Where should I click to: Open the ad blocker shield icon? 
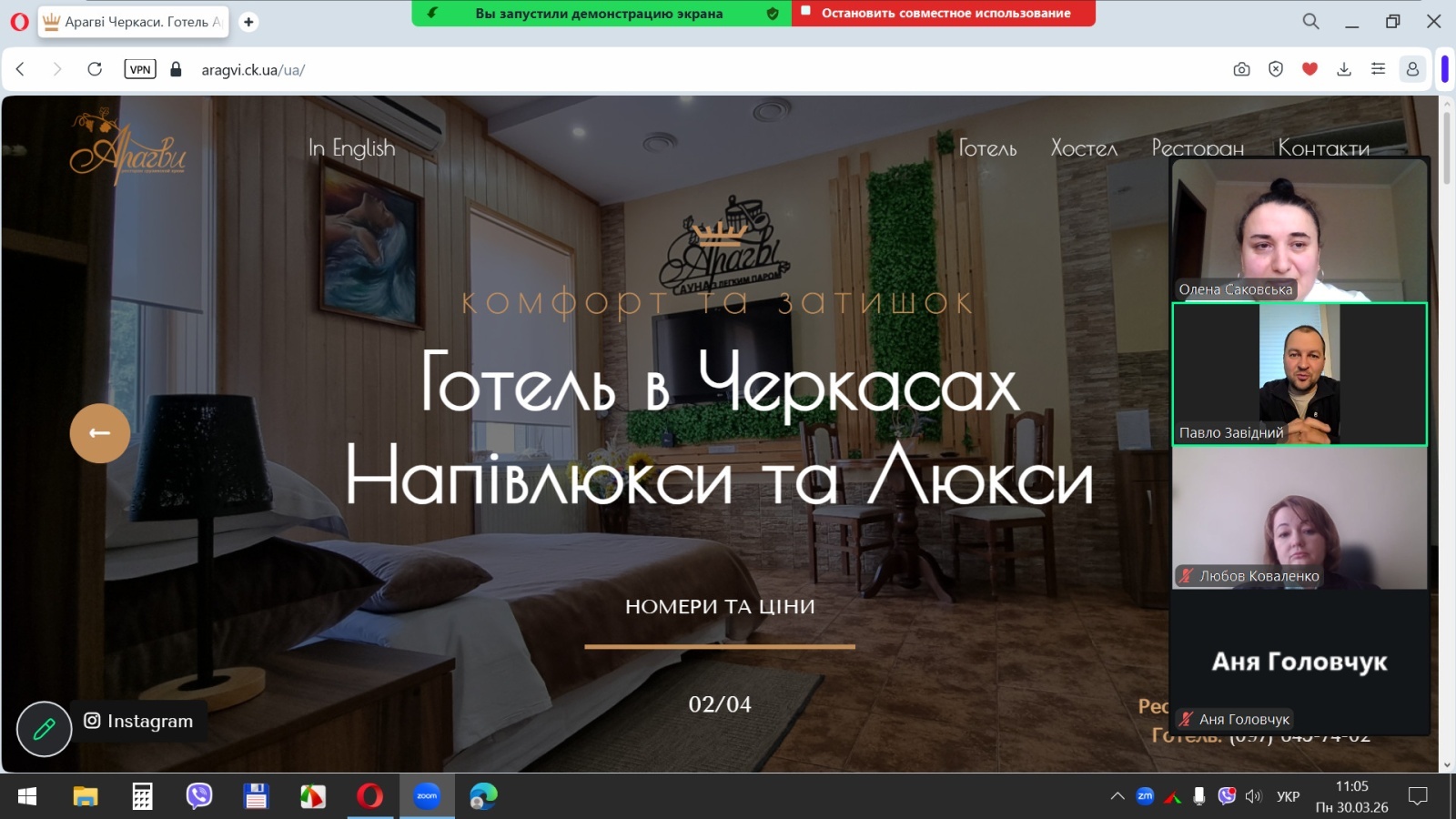click(1276, 69)
